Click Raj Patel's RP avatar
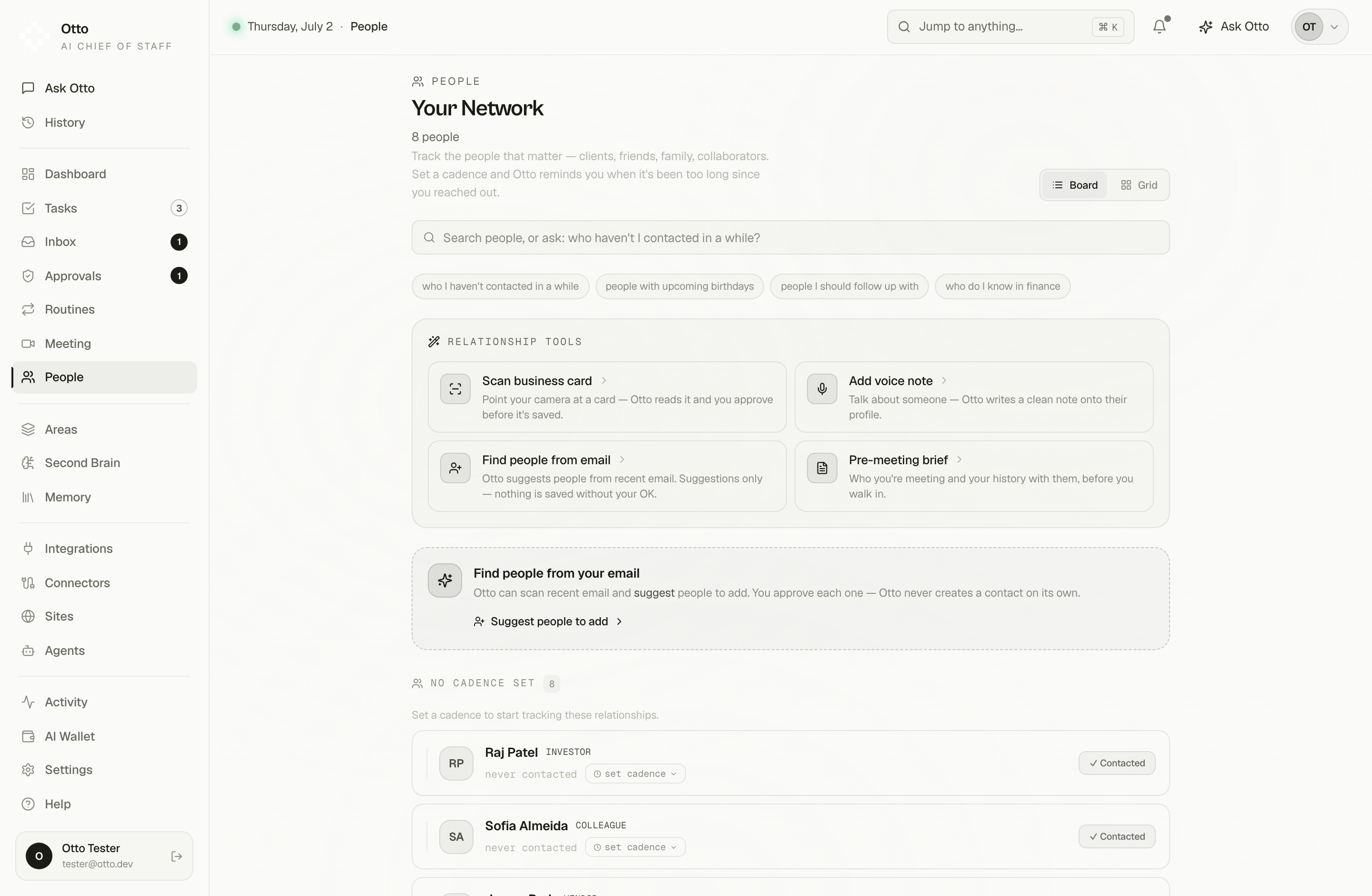The image size is (1372, 896). tap(456, 764)
